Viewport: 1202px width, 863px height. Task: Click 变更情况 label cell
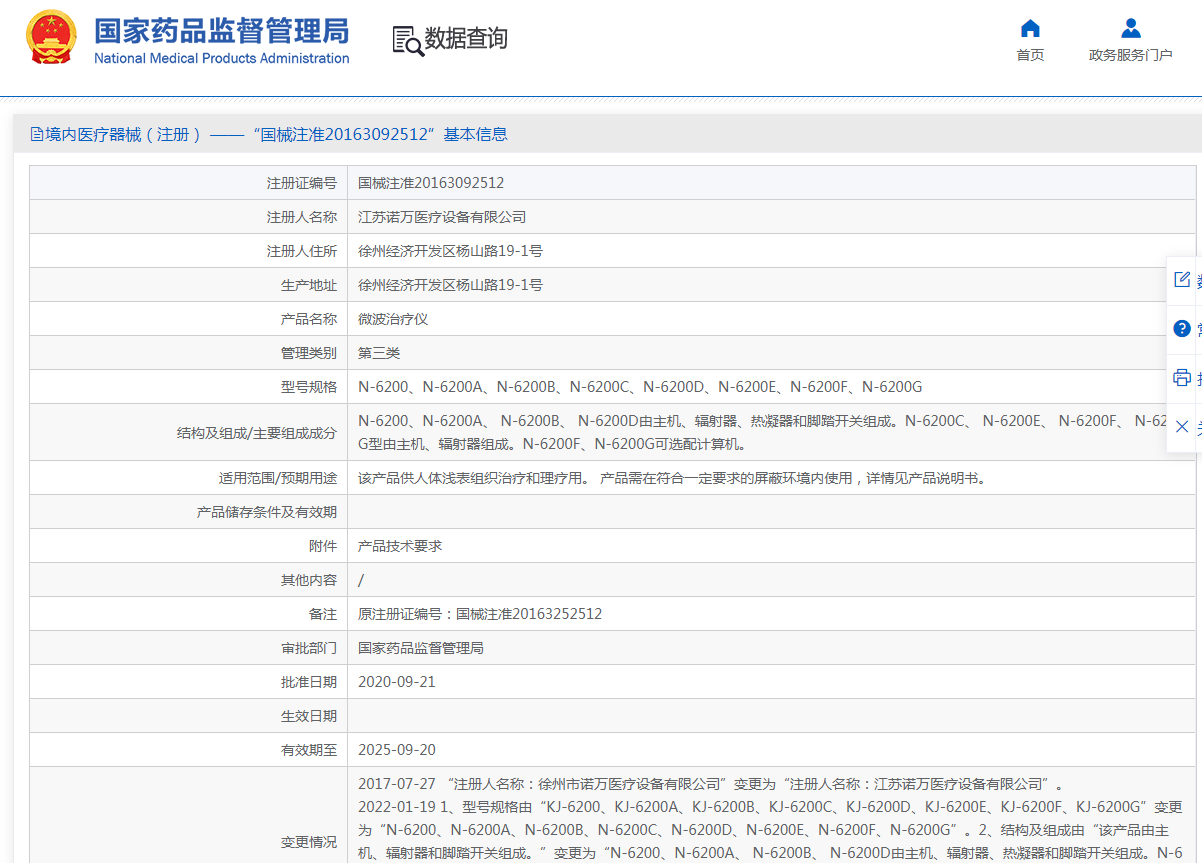click(188, 815)
